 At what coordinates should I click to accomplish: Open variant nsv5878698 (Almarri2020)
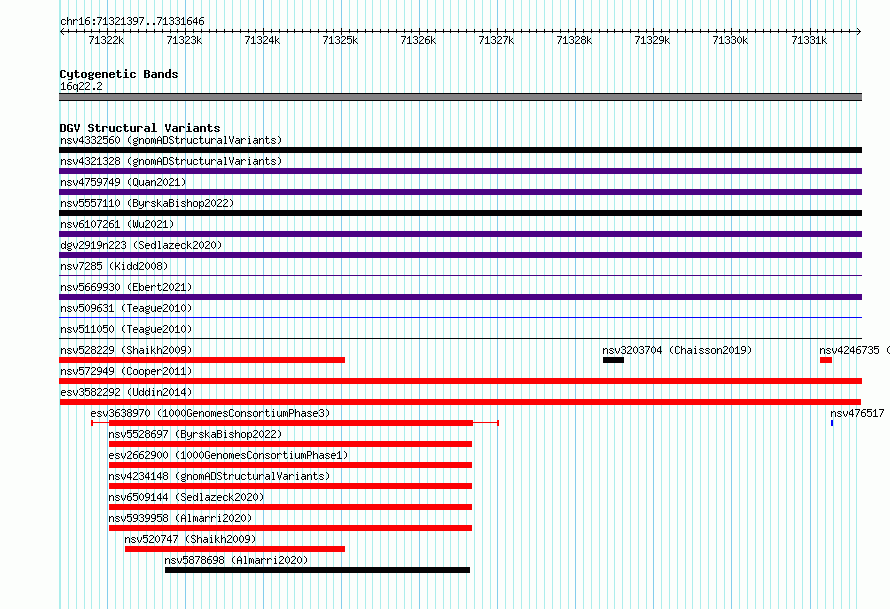(x=236, y=560)
